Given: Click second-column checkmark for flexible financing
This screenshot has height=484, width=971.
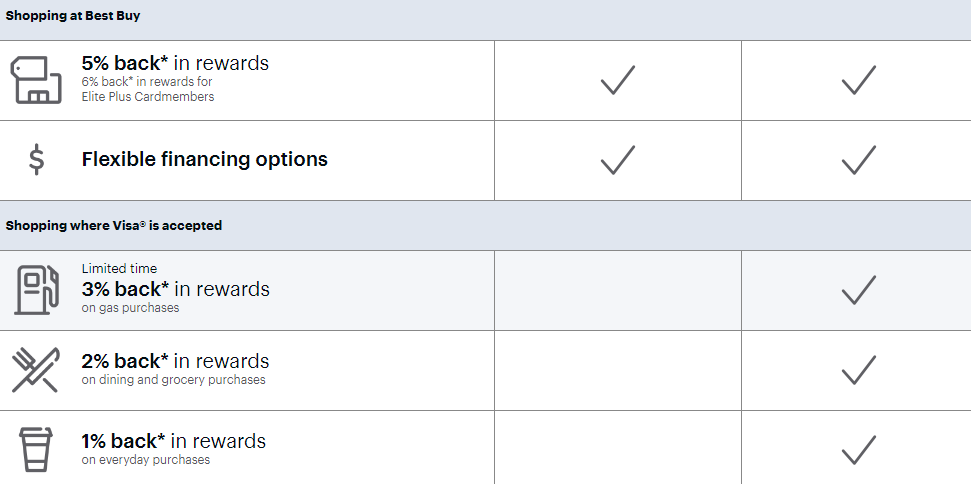Looking at the screenshot, I should [858, 160].
